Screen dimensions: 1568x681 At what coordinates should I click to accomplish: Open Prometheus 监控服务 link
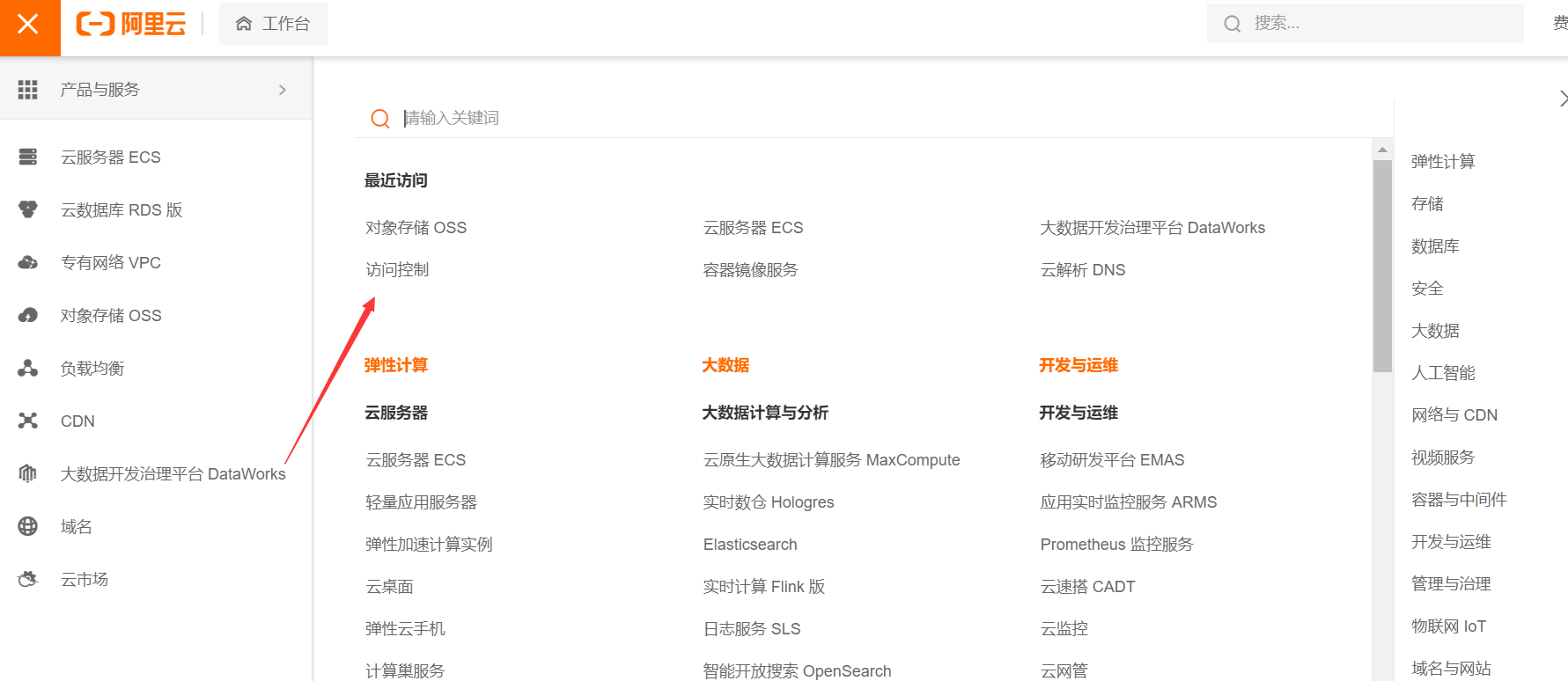[1116, 545]
